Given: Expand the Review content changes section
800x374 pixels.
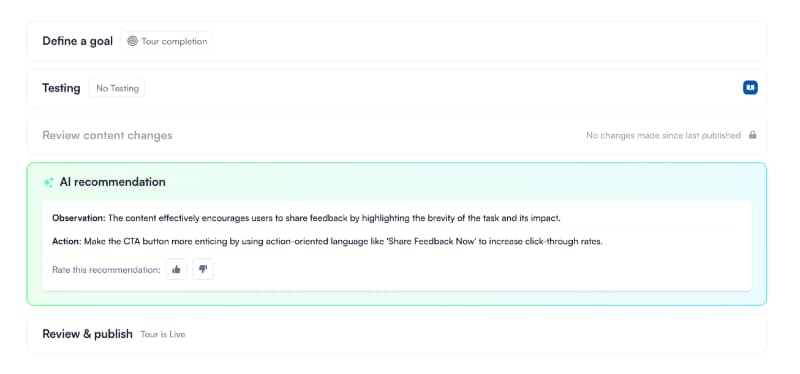Looking at the screenshot, I should [396, 135].
